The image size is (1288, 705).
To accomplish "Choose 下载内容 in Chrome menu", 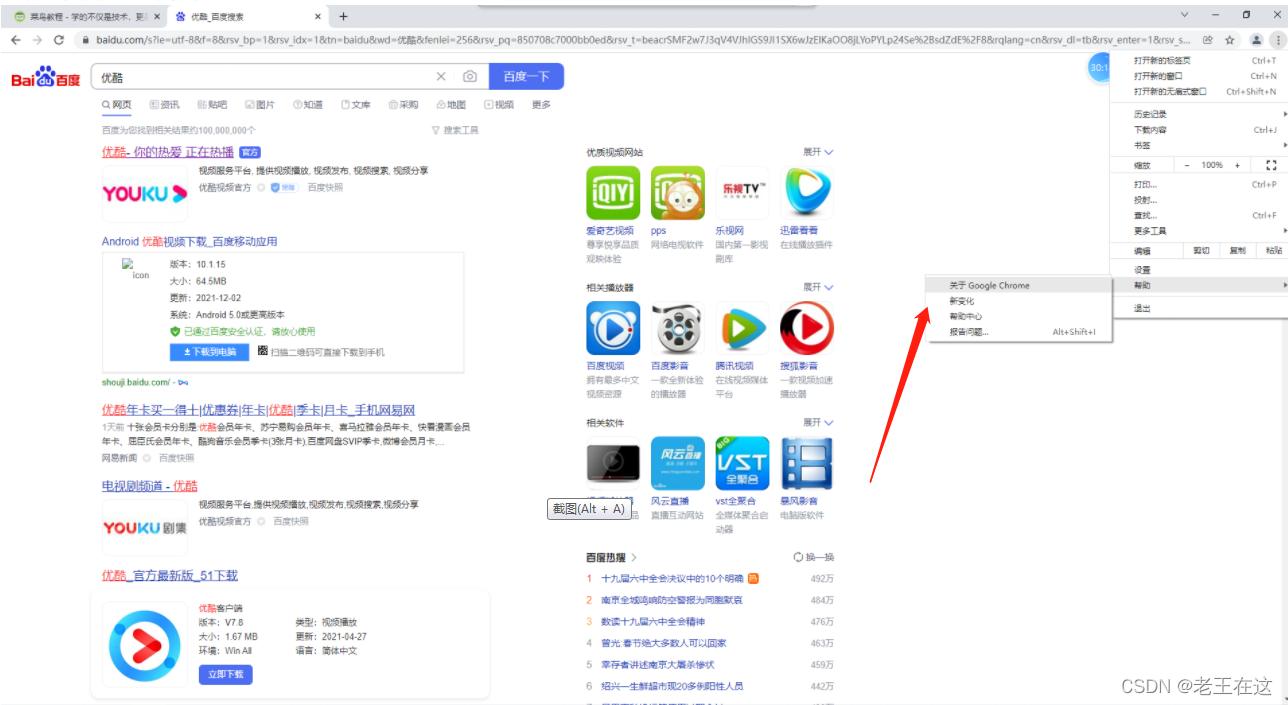I will coord(1199,130).
